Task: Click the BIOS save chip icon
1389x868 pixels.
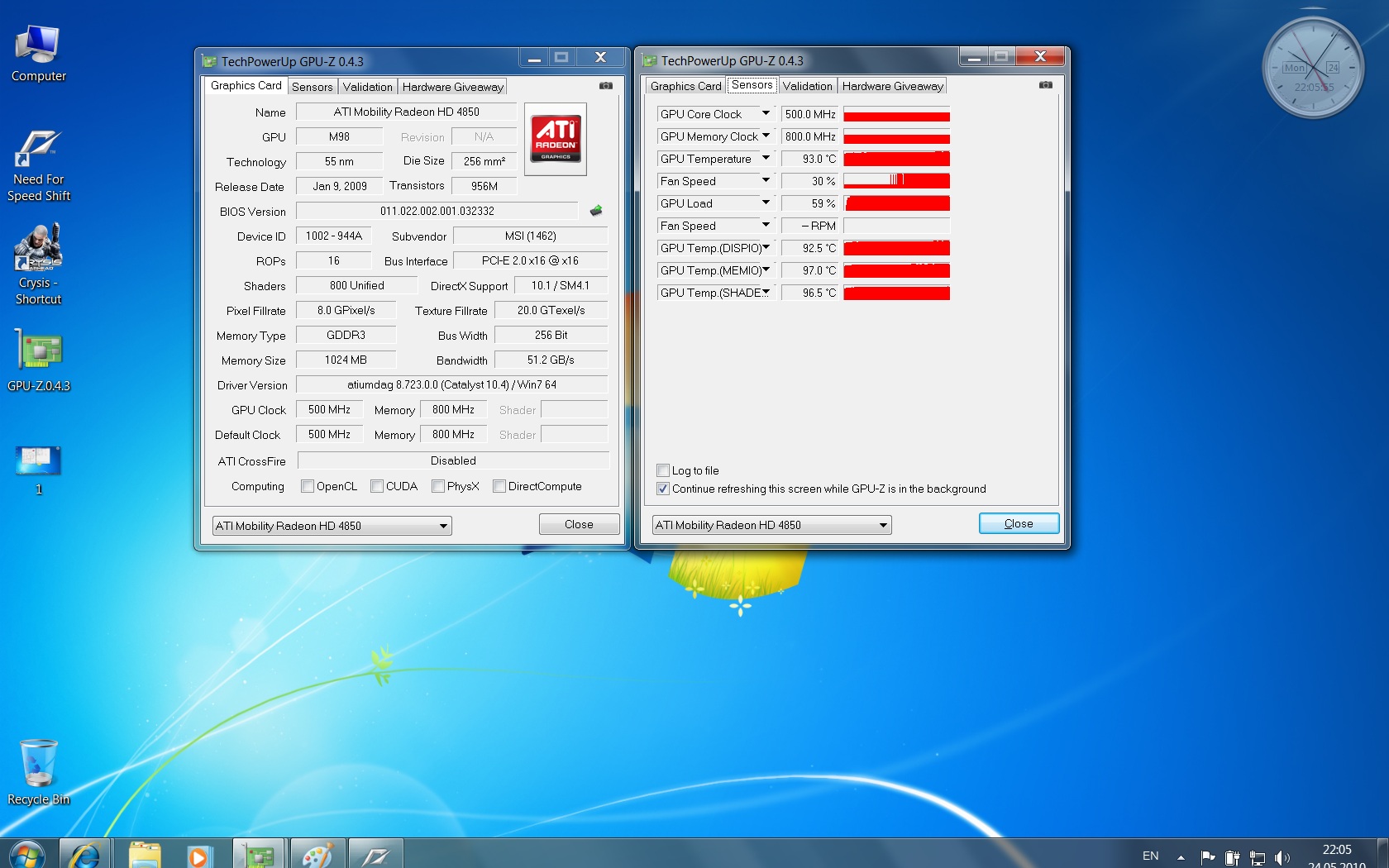Action: coord(596,211)
